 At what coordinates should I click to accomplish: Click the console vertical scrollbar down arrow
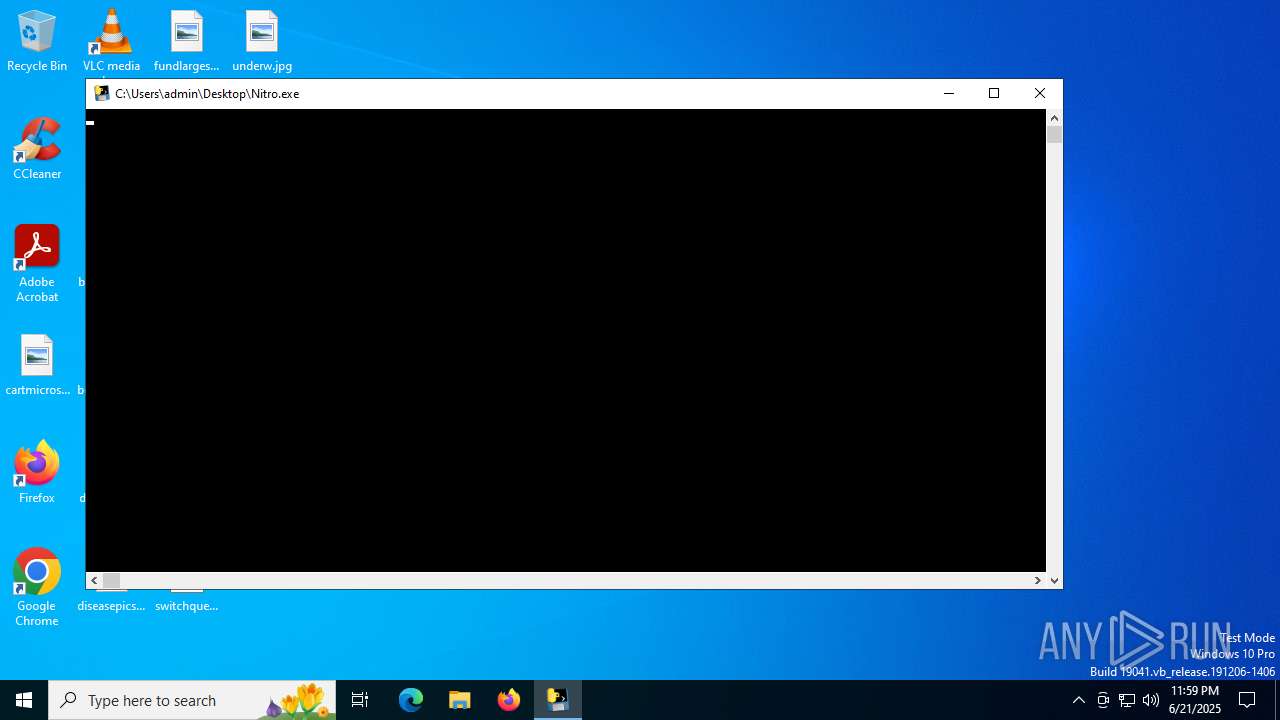[x=1054, y=580]
